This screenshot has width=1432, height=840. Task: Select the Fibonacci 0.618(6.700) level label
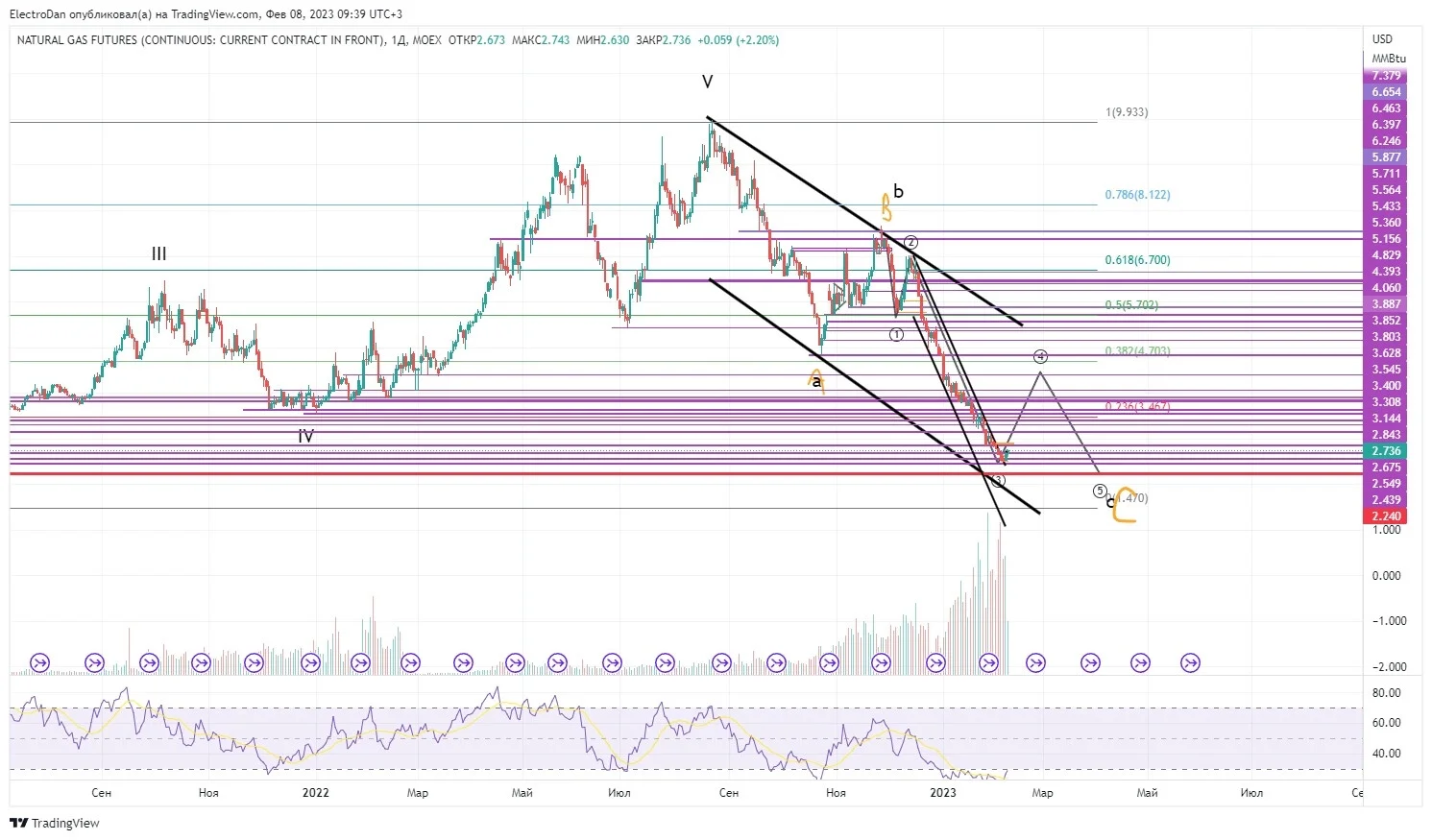1137,260
